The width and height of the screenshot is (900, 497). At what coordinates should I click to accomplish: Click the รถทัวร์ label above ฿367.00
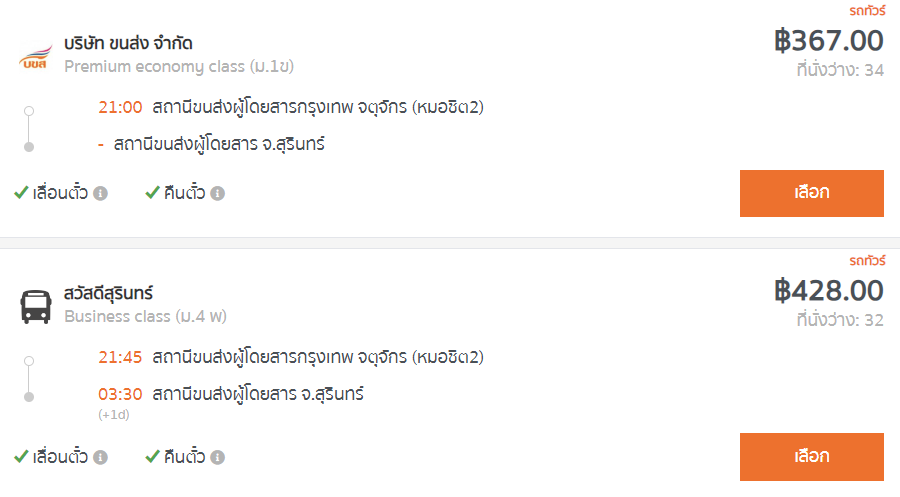point(867,10)
